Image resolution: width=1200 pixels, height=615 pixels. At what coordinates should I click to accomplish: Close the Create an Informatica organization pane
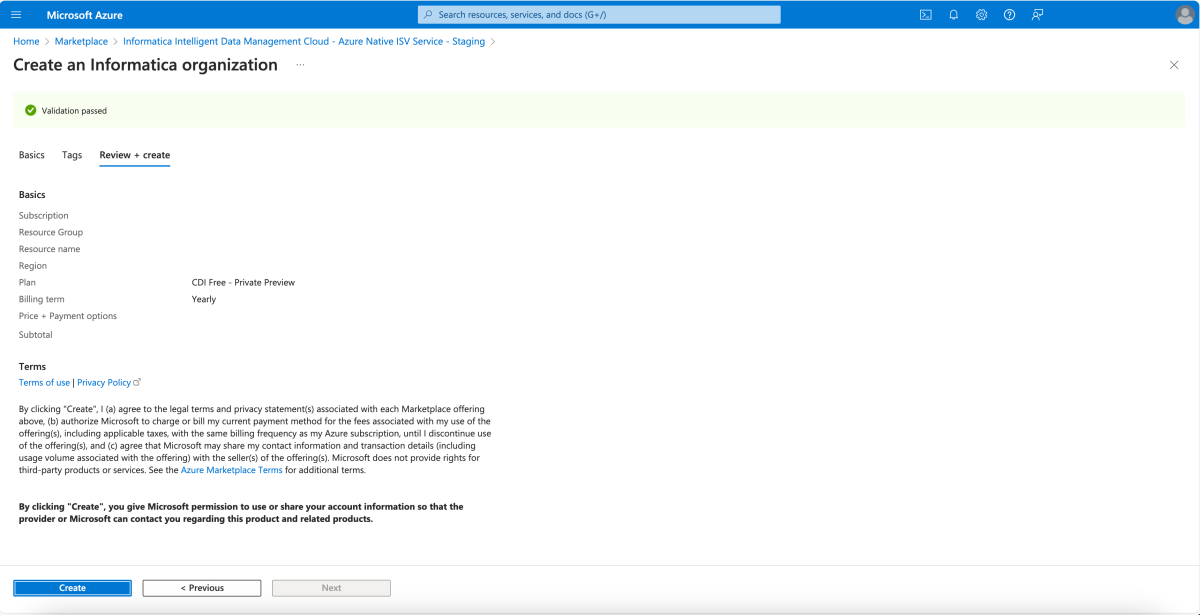click(x=1174, y=65)
